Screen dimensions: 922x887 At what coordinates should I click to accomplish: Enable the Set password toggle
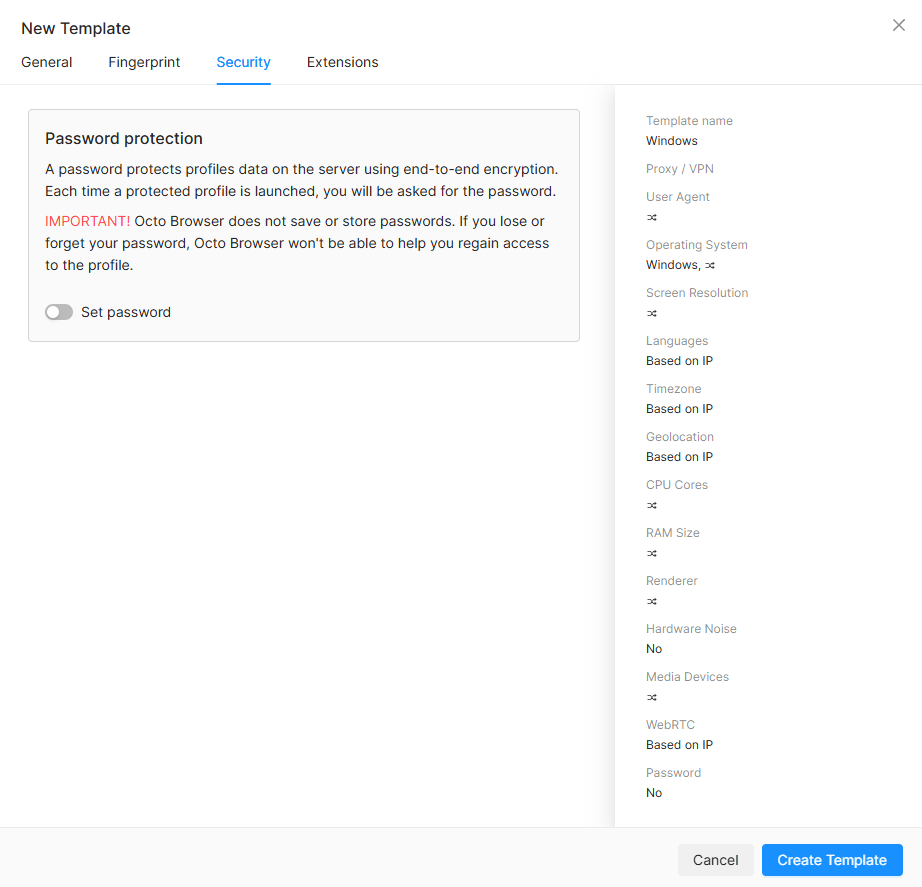[x=59, y=312]
